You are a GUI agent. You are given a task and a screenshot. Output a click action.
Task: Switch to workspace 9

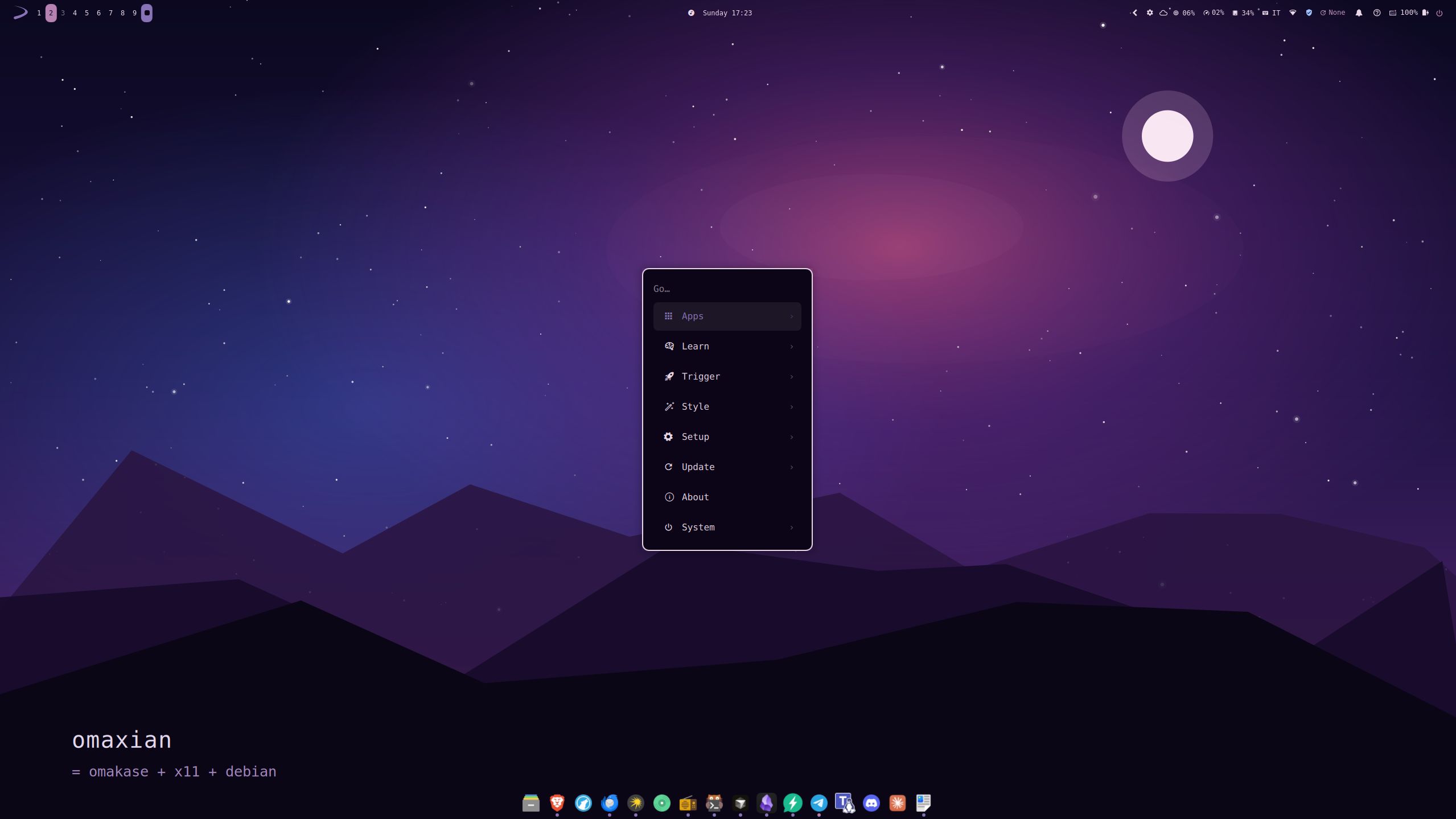(134, 13)
